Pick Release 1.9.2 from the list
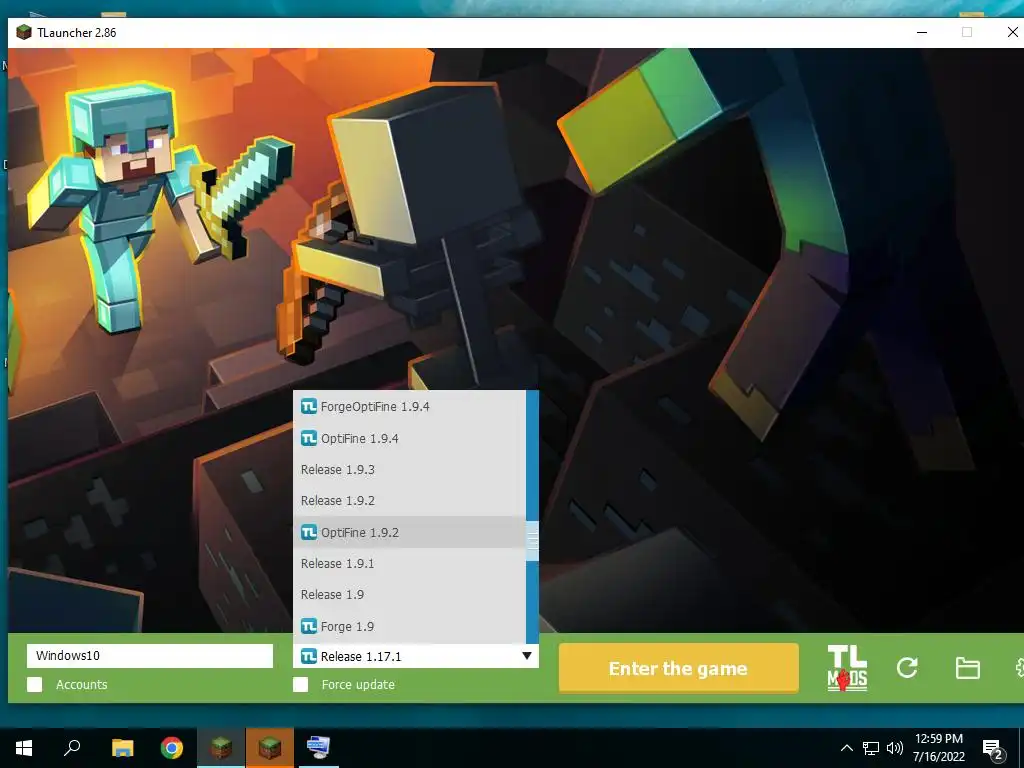 click(409, 501)
